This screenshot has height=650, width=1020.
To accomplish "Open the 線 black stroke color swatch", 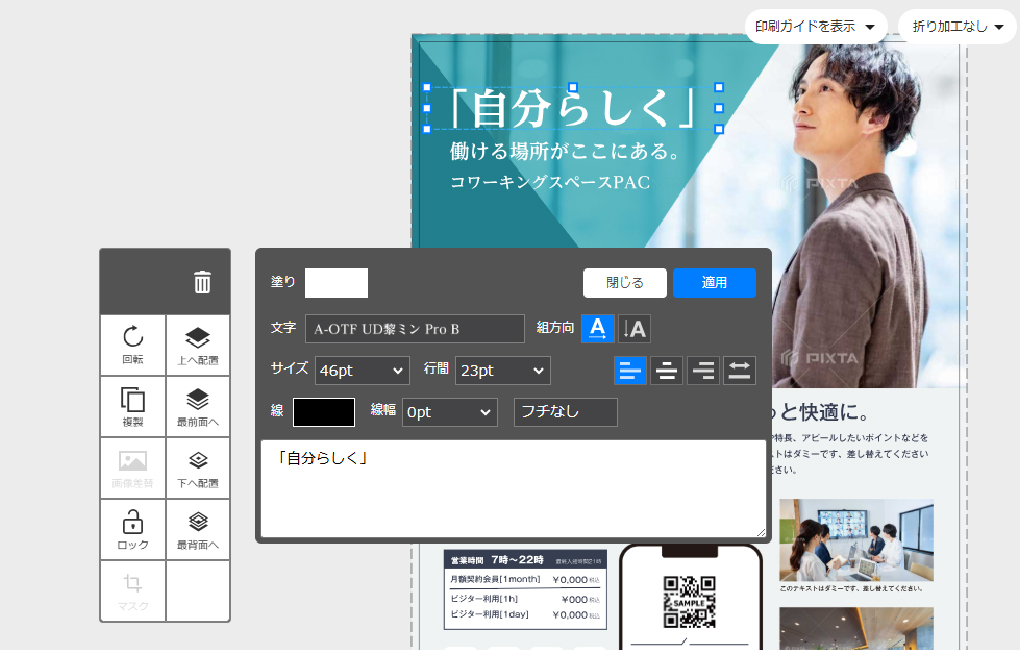I will 324,413.
